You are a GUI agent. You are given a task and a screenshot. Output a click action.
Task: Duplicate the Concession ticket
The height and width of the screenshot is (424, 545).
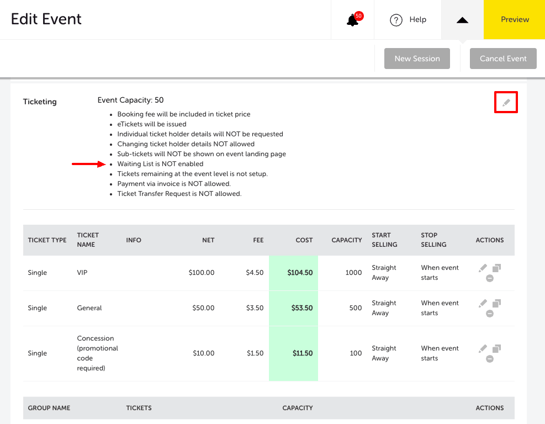pos(497,349)
